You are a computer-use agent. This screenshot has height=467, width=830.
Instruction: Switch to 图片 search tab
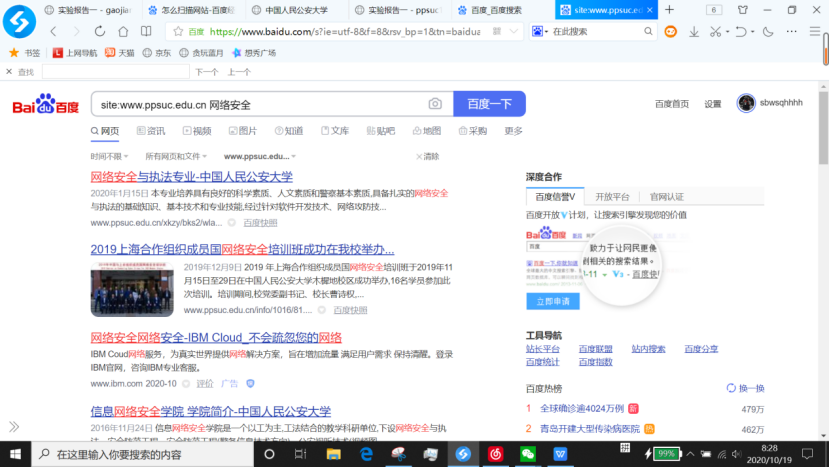(x=243, y=131)
